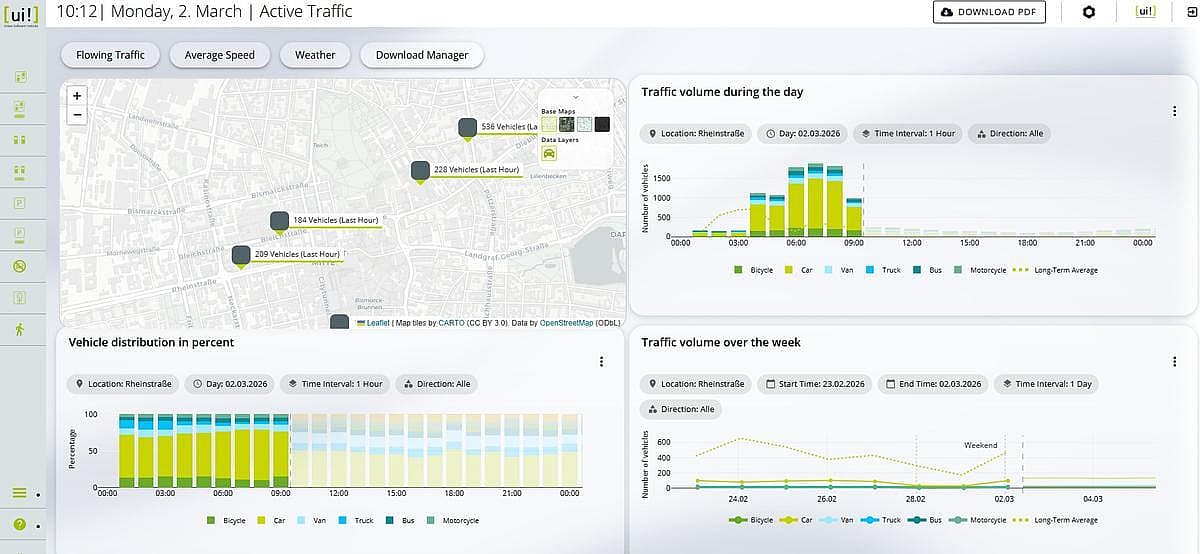Click the no-parking sign sidebar icon

(x=19, y=266)
